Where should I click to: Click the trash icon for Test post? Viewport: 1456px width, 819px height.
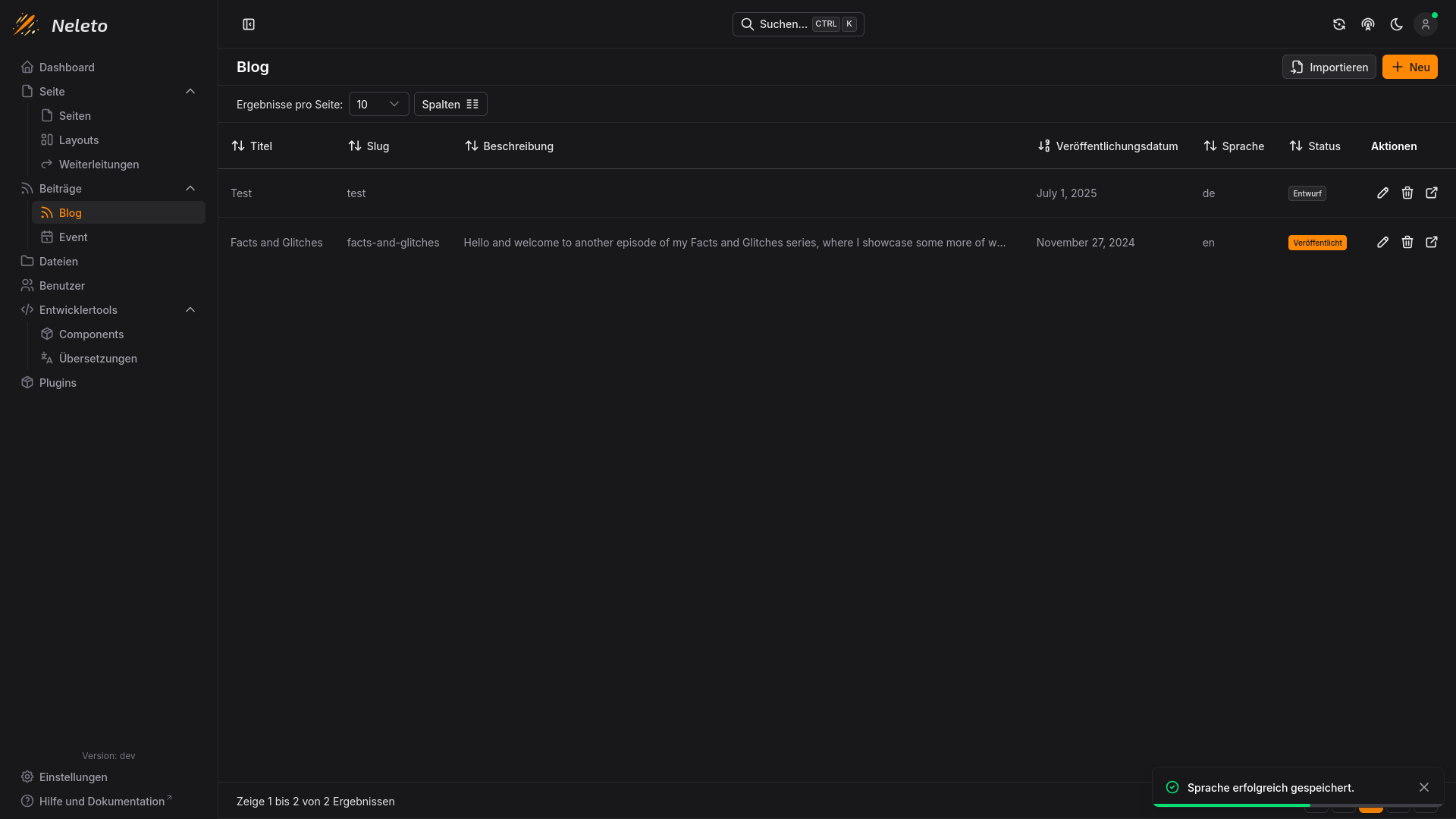click(x=1407, y=193)
